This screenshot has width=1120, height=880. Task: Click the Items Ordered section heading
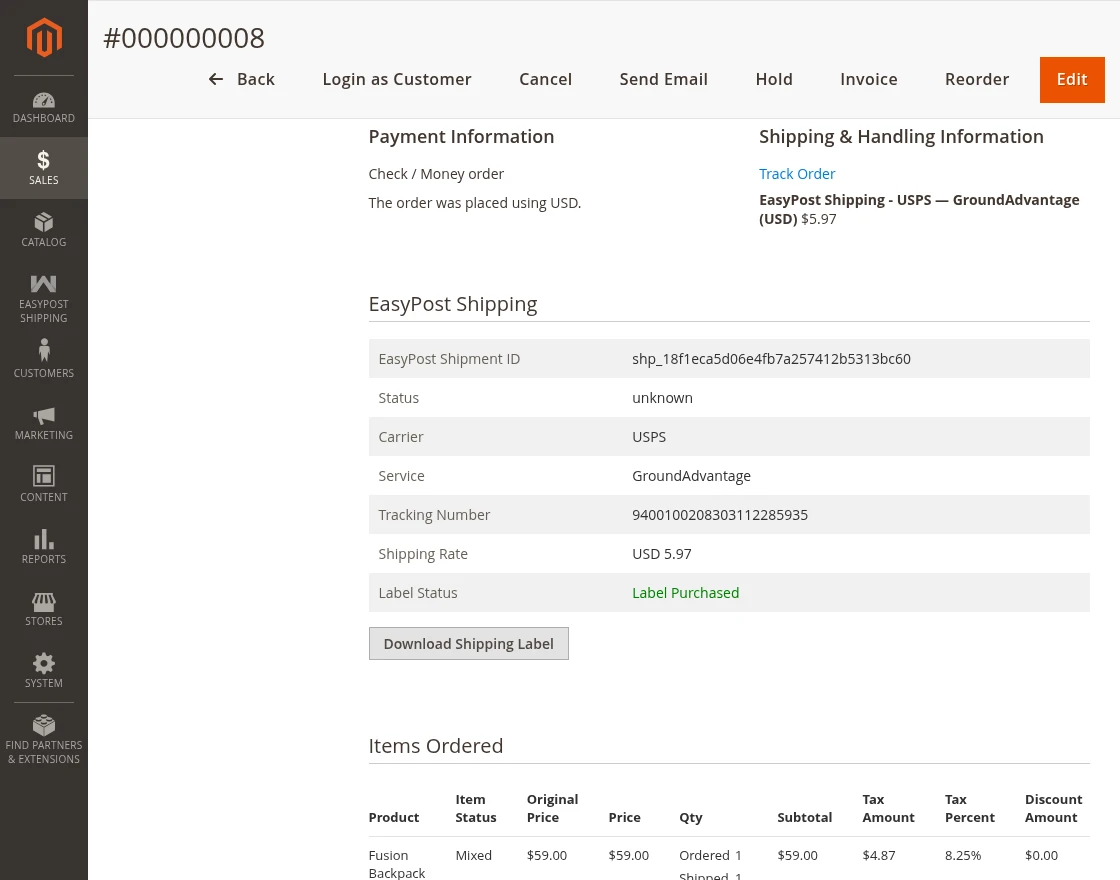436,746
